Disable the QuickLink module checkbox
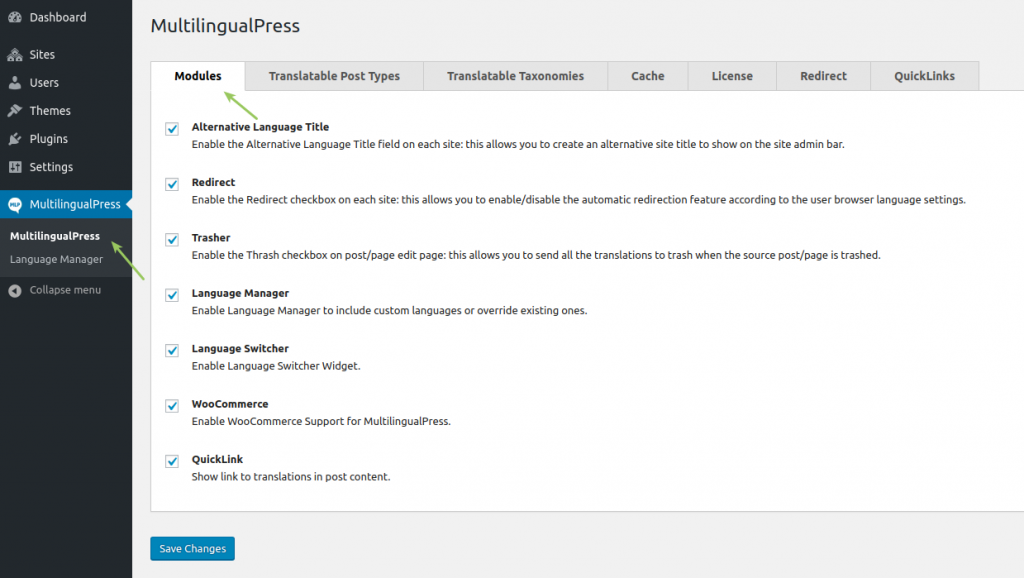Viewport: 1024px width, 578px height. pos(172,462)
